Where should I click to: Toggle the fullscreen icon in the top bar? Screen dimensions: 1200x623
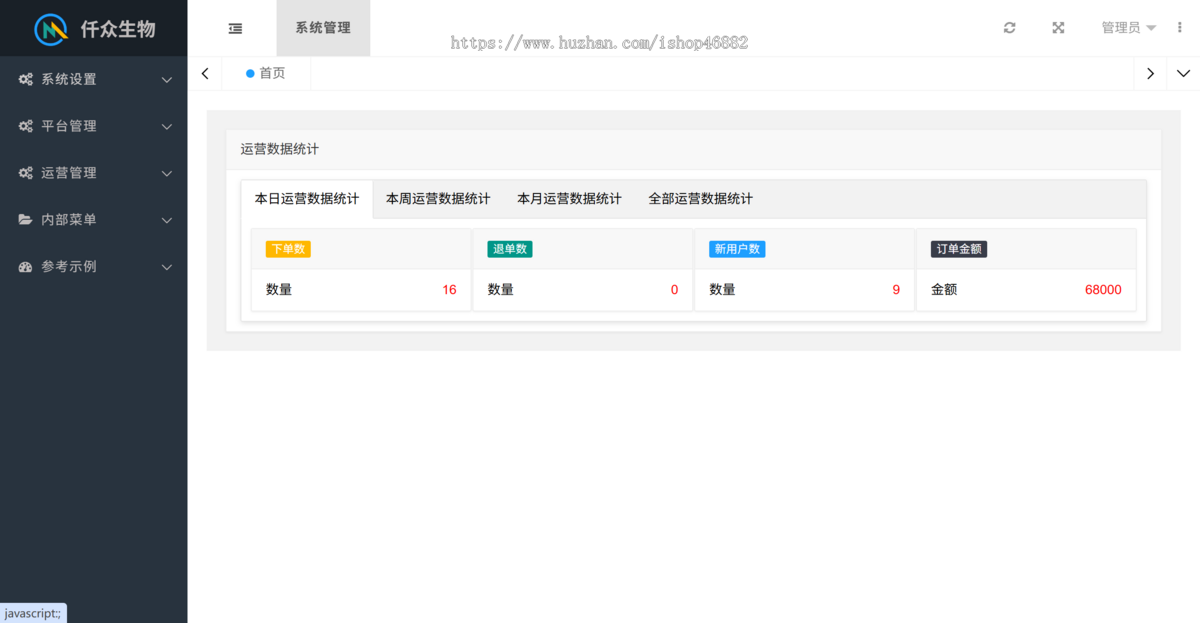pyautogui.click(x=1058, y=28)
